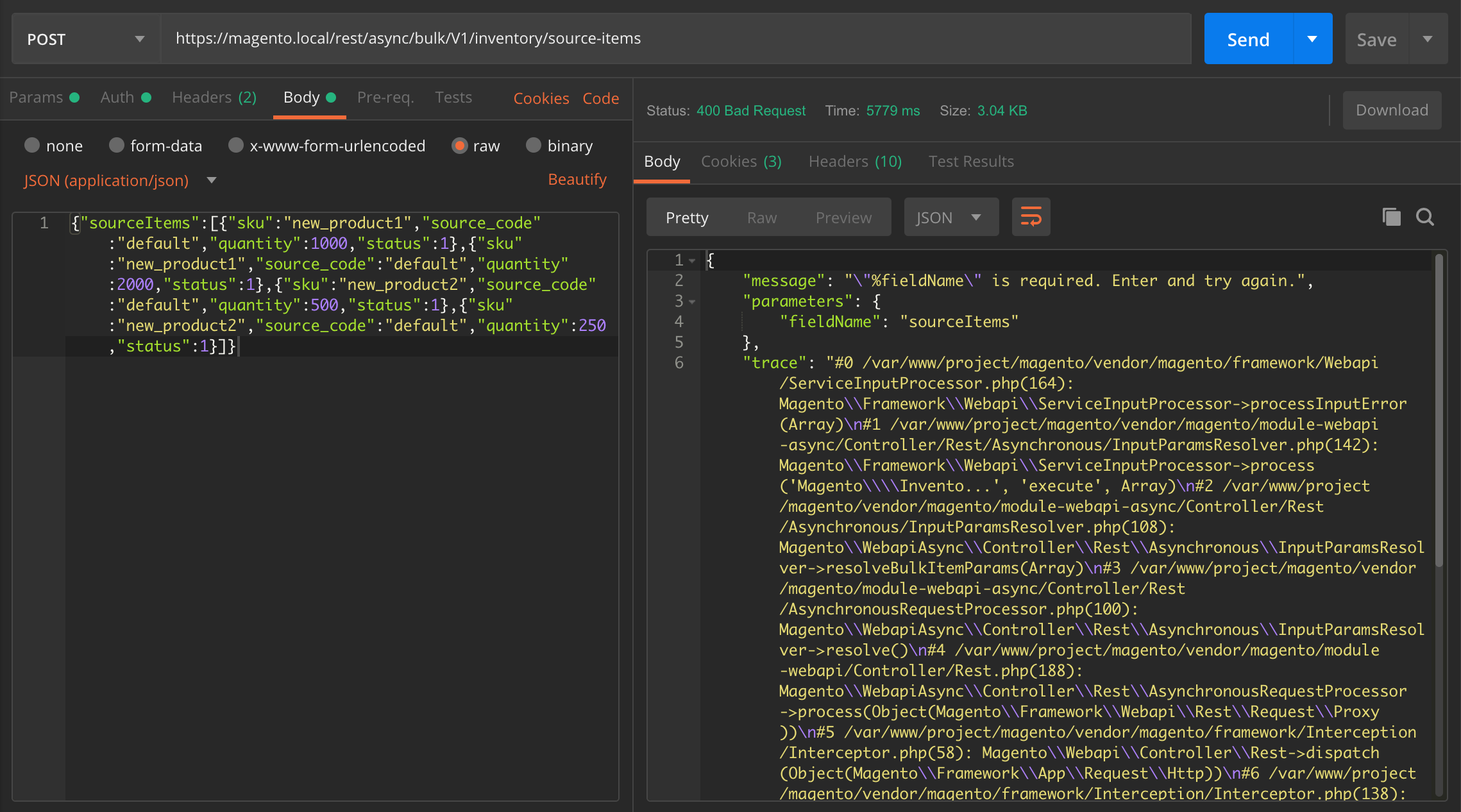The width and height of the screenshot is (1461, 812).
Task: Switch response view to Pretty
Action: 687,217
